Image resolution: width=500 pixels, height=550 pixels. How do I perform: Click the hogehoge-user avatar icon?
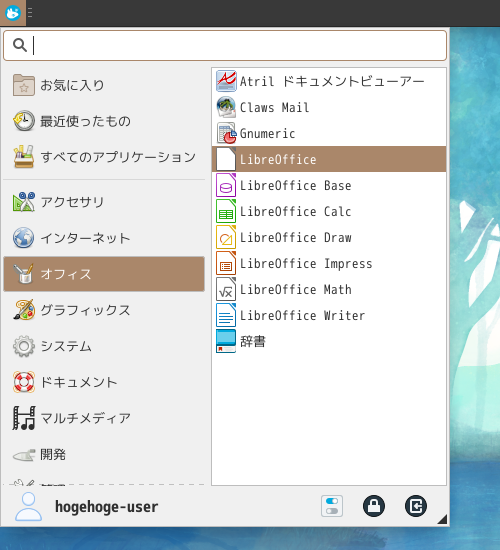28,507
